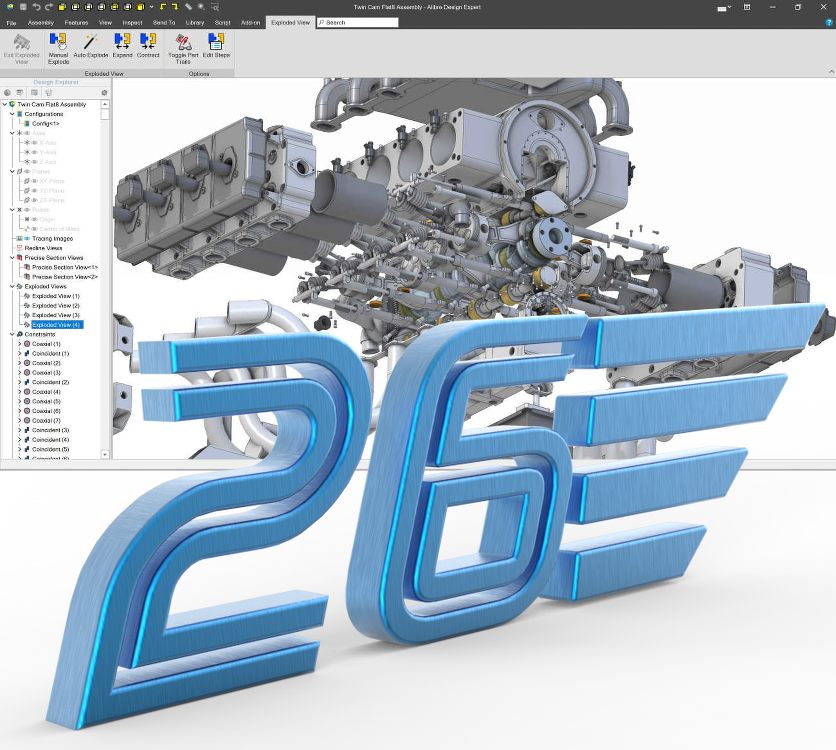Select Exploded View (2) in the tree
The width and height of the screenshot is (836, 750).
click(x=55, y=306)
